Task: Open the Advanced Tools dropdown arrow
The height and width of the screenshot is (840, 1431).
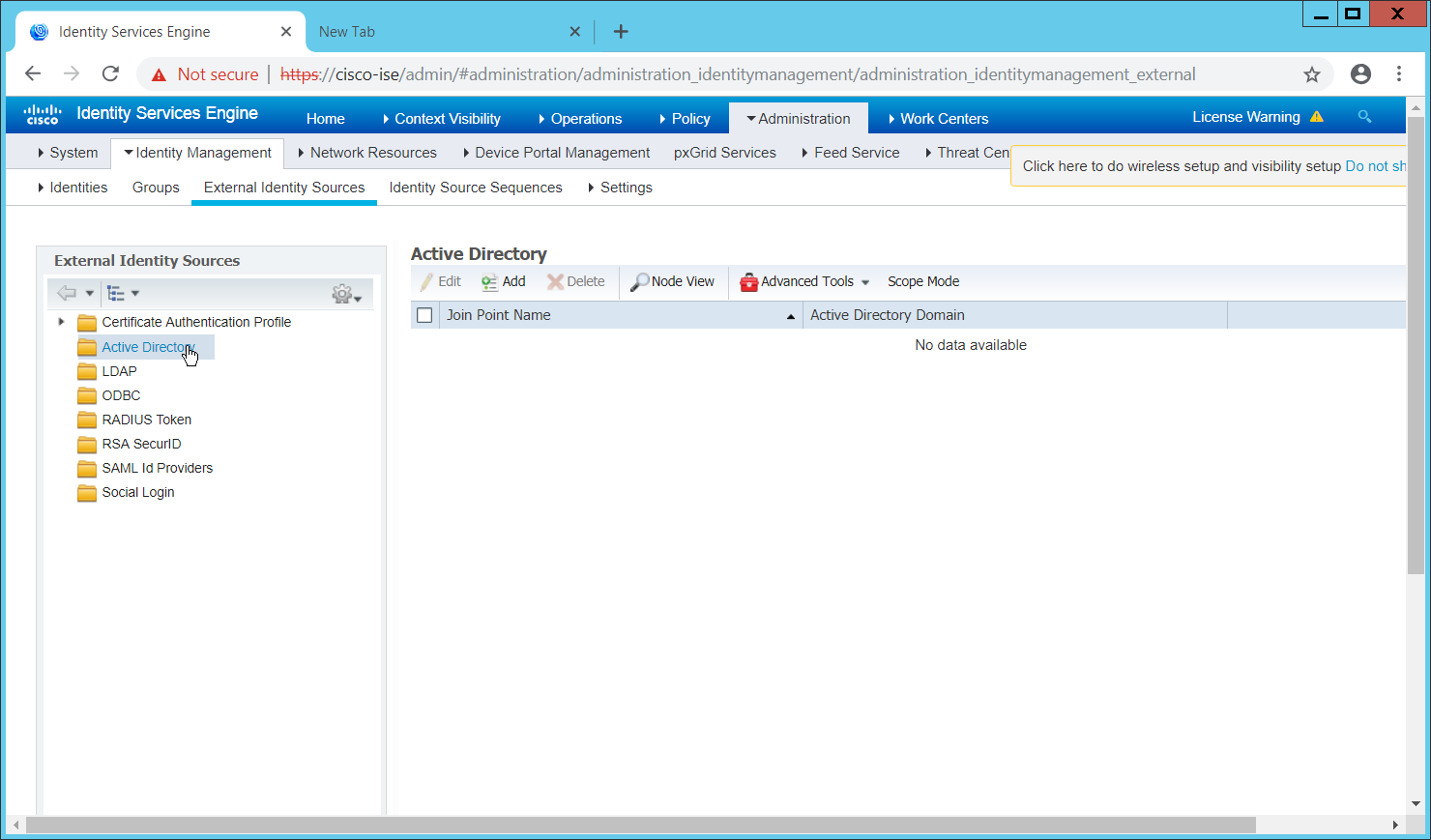Action: pos(865,282)
